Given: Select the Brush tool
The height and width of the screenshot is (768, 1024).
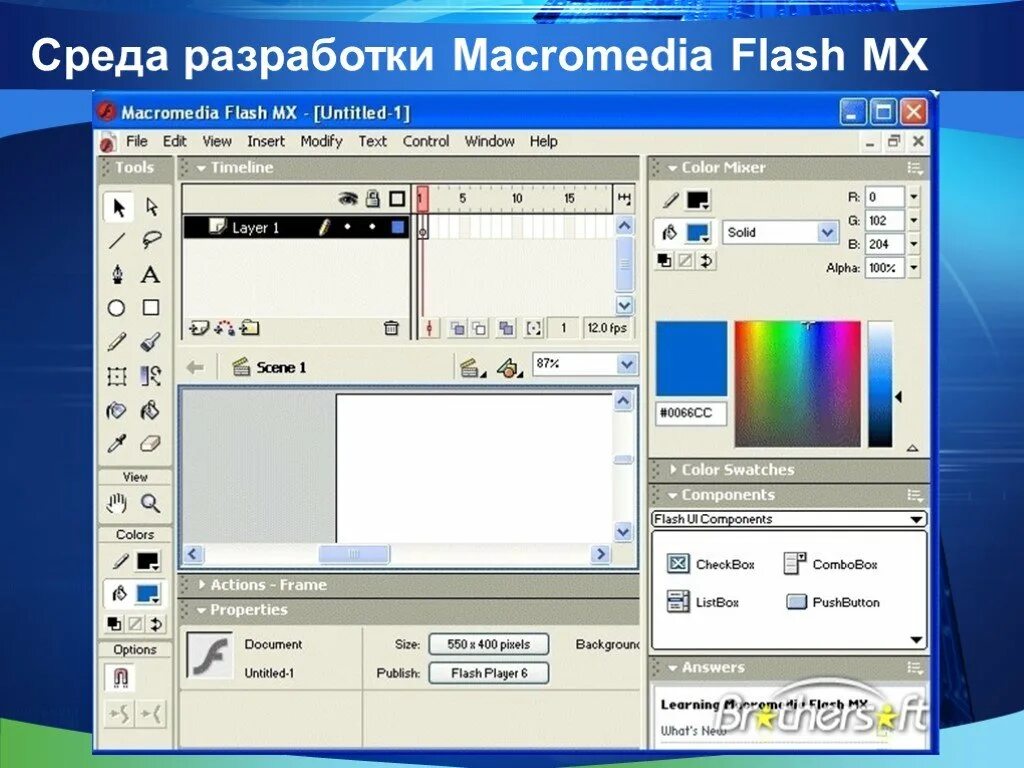Looking at the screenshot, I should (151, 342).
